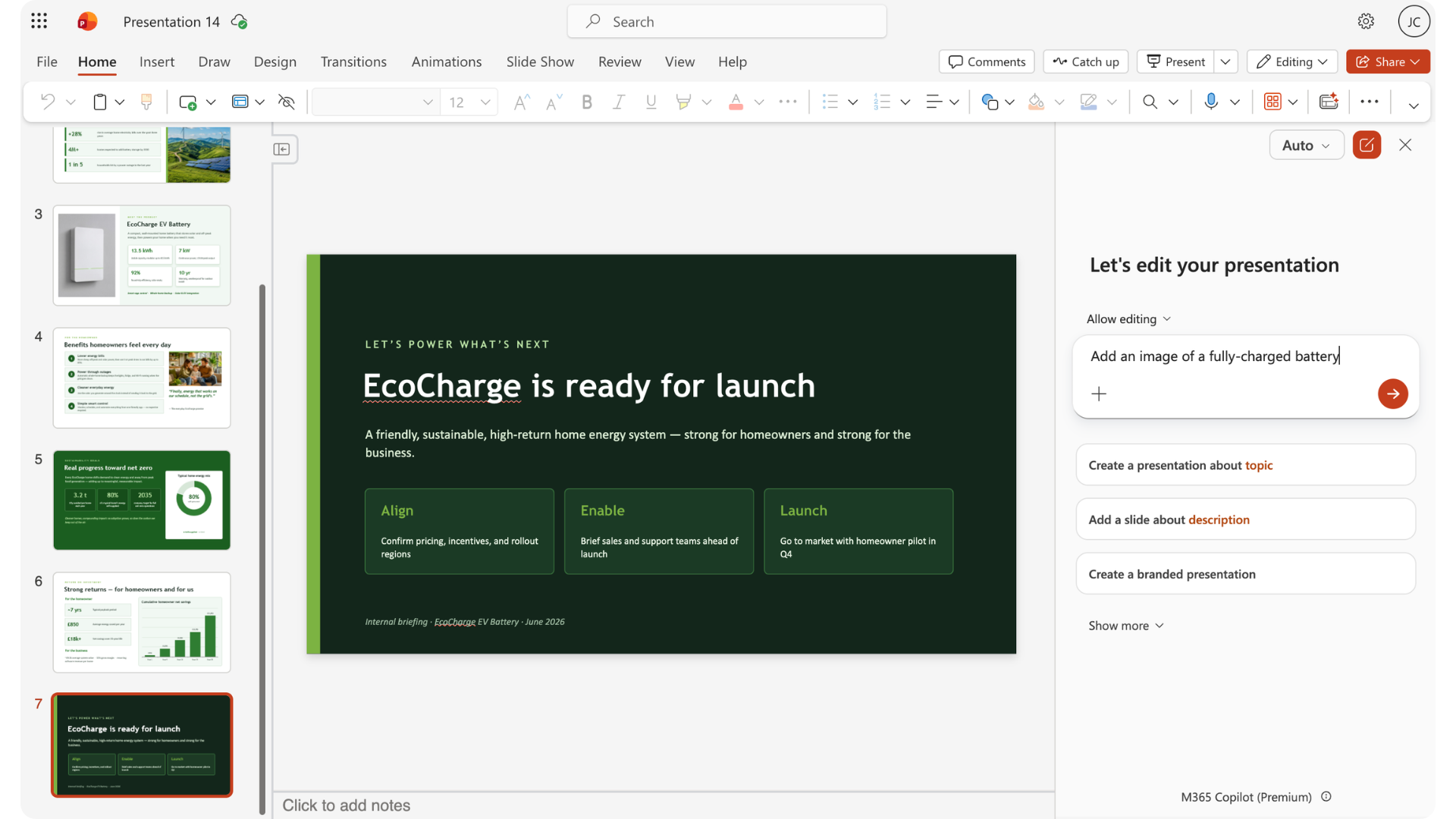The height and width of the screenshot is (819, 1456).
Task: Check the saved-to-cloud status icon
Action: (240, 22)
